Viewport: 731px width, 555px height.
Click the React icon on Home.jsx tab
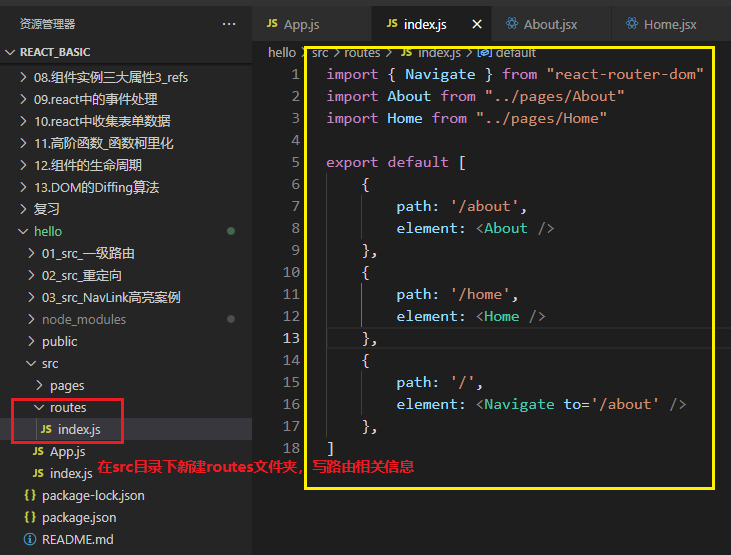tap(632, 23)
